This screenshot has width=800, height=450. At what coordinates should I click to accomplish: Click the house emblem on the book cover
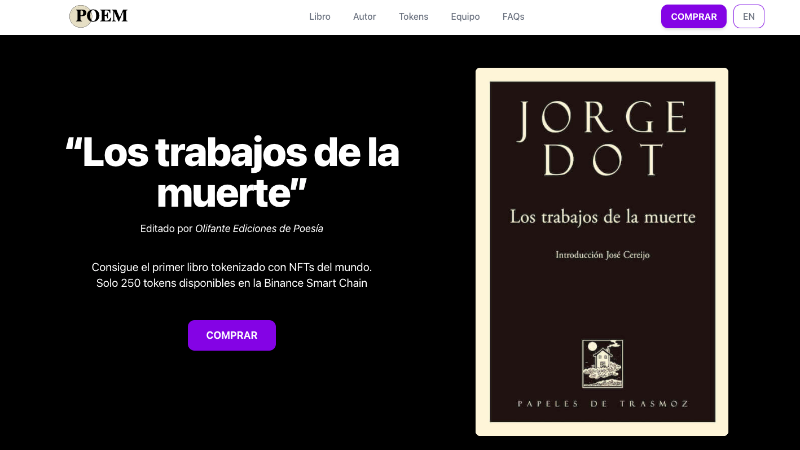[603, 364]
